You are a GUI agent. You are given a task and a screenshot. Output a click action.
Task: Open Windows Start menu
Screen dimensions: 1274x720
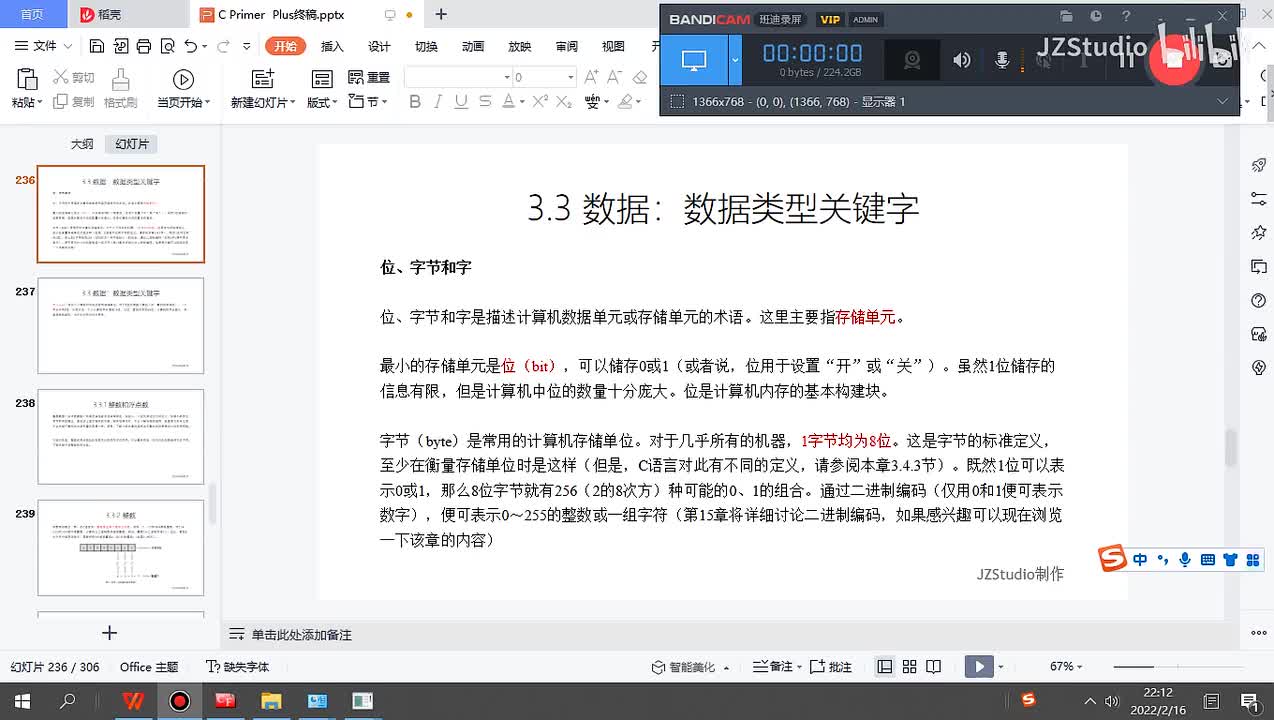tap(22, 701)
